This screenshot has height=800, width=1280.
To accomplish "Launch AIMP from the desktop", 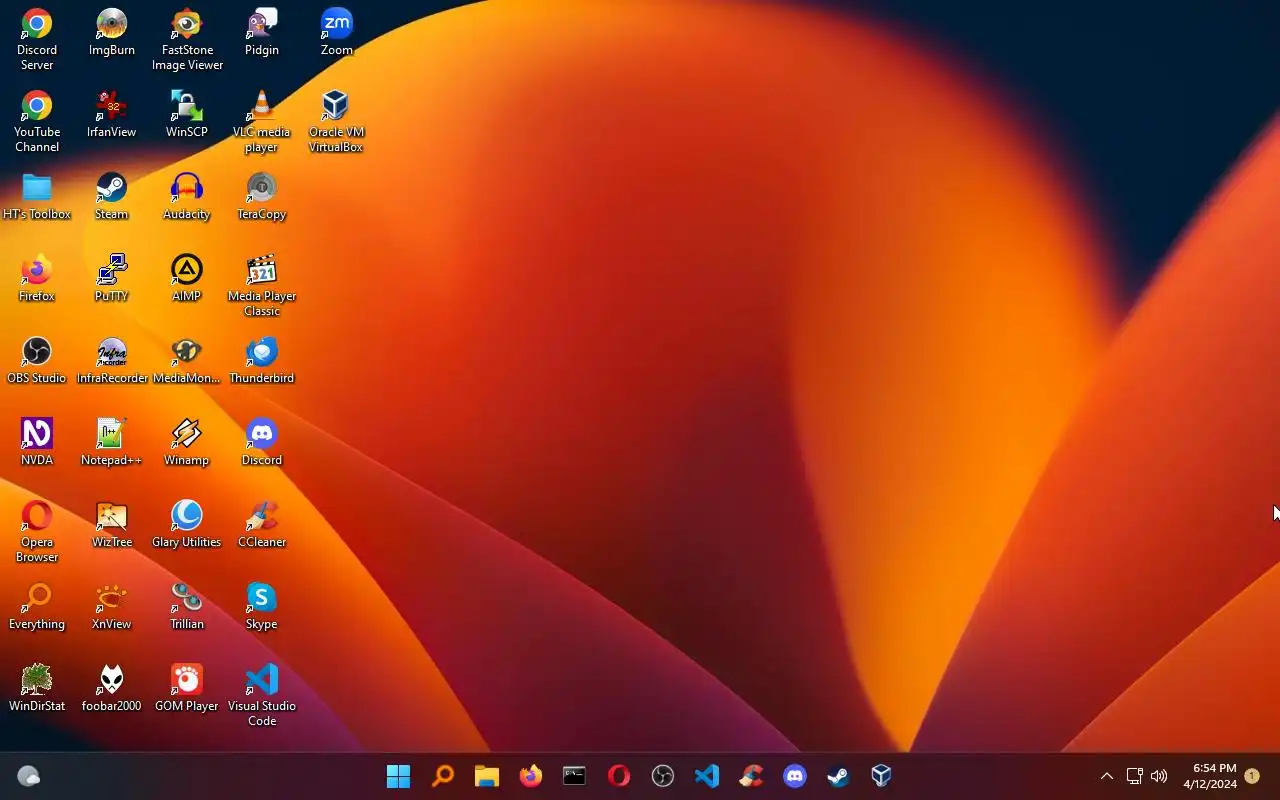I will point(187,279).
